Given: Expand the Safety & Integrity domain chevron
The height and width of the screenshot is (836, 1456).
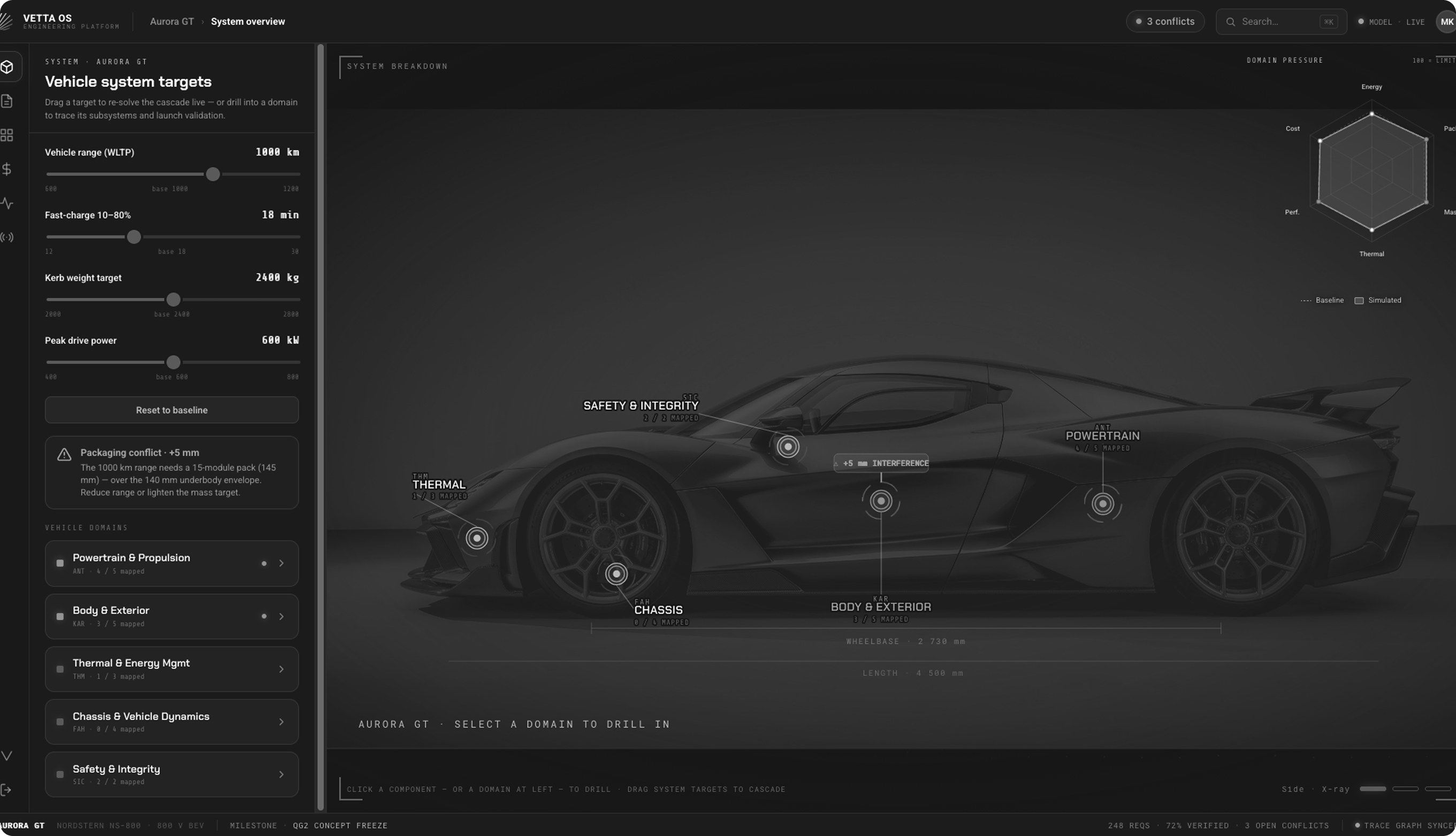Looking at the screenshot, I should [x=281, y=774].
